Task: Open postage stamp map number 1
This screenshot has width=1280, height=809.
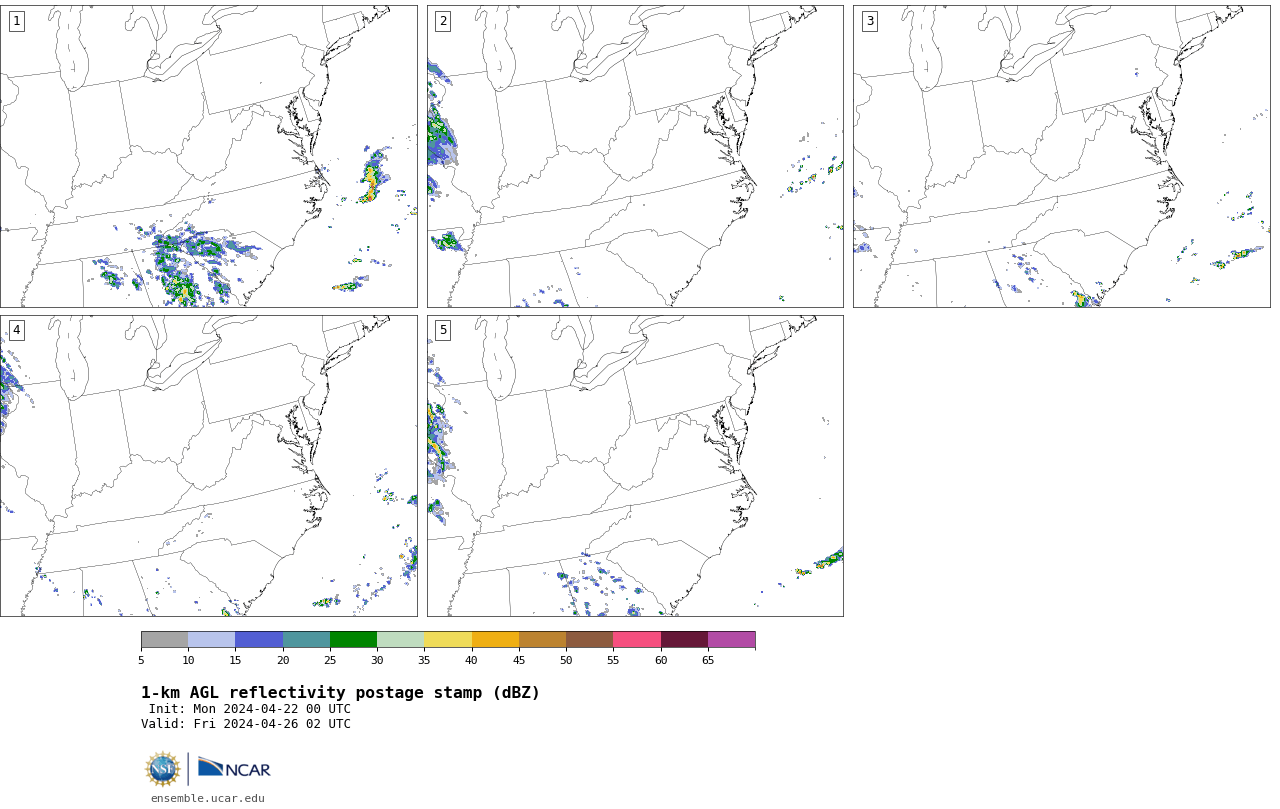Action: tap(208, 156)
